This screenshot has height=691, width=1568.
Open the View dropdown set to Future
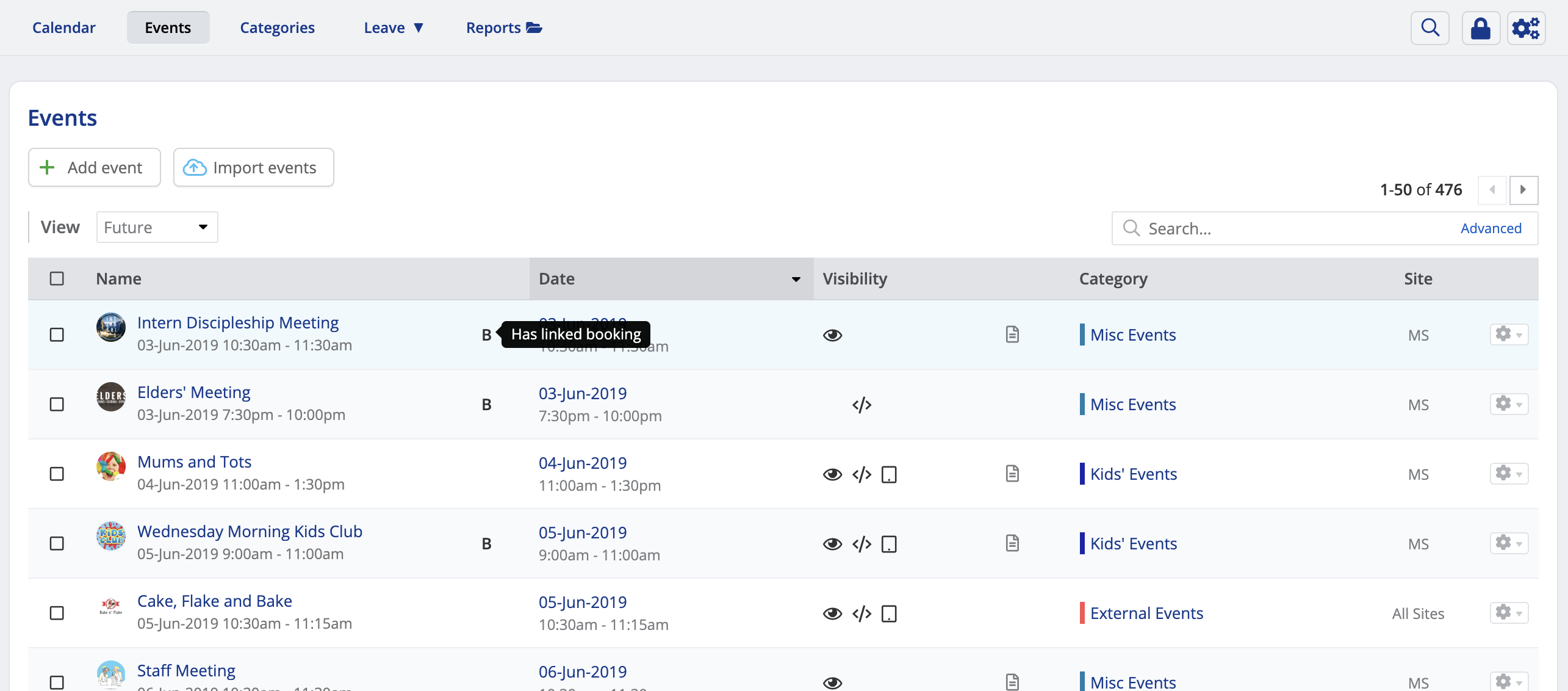tap(157, 228)
